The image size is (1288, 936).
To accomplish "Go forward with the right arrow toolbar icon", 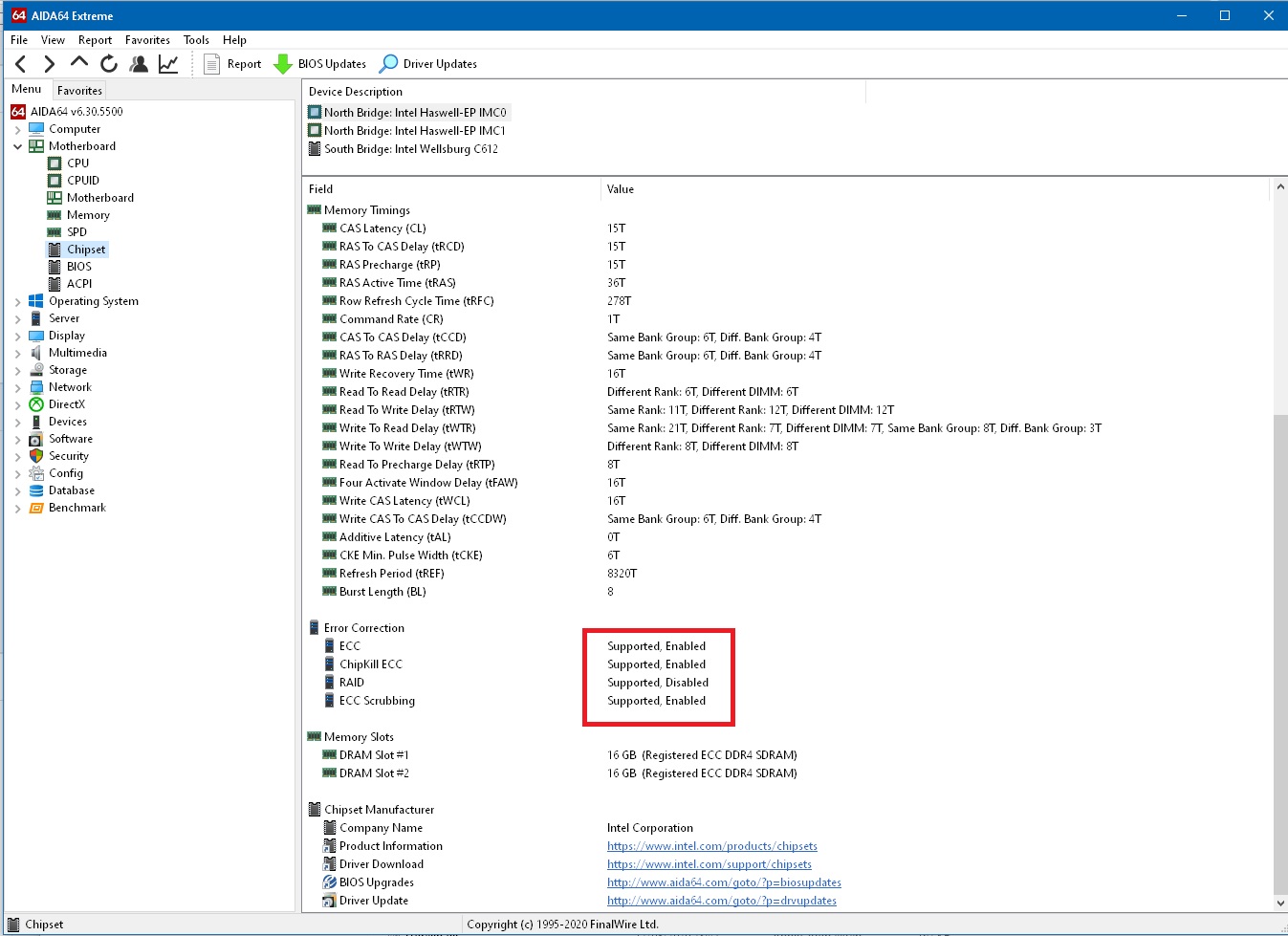I will 50,64.
